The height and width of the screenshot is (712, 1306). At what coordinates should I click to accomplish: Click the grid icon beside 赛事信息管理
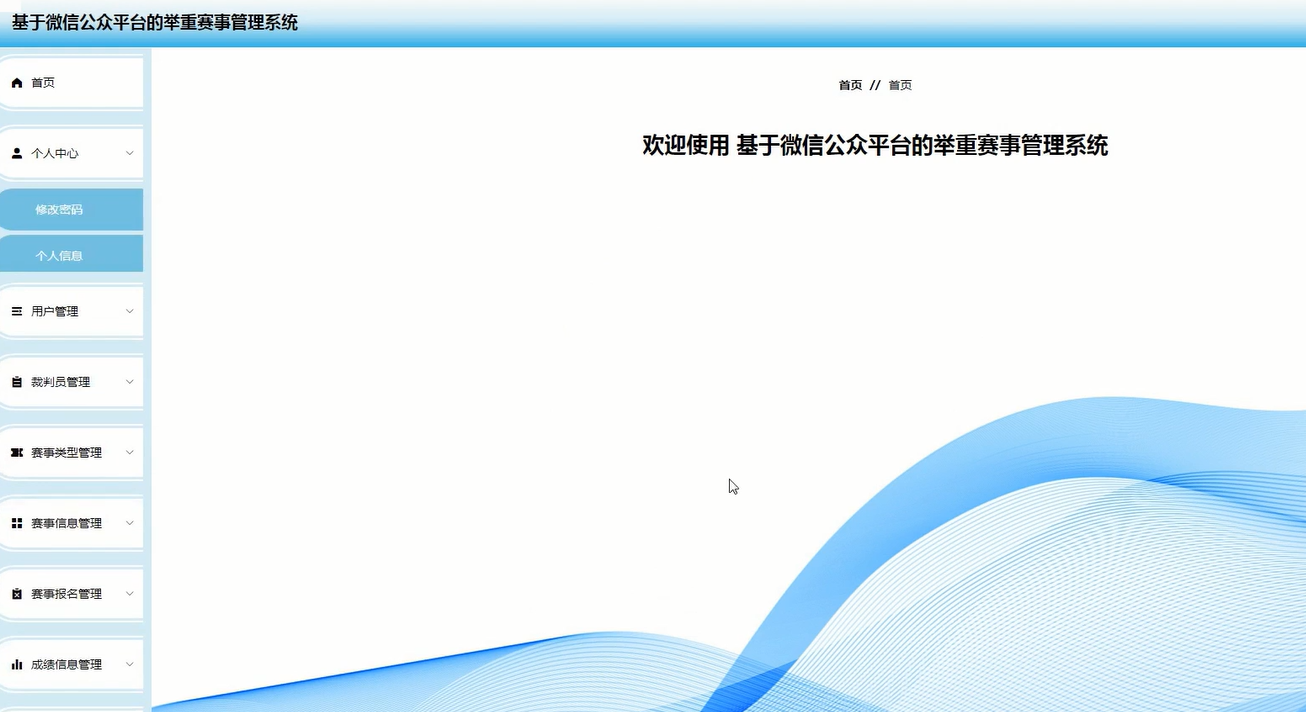pos(17,524)
